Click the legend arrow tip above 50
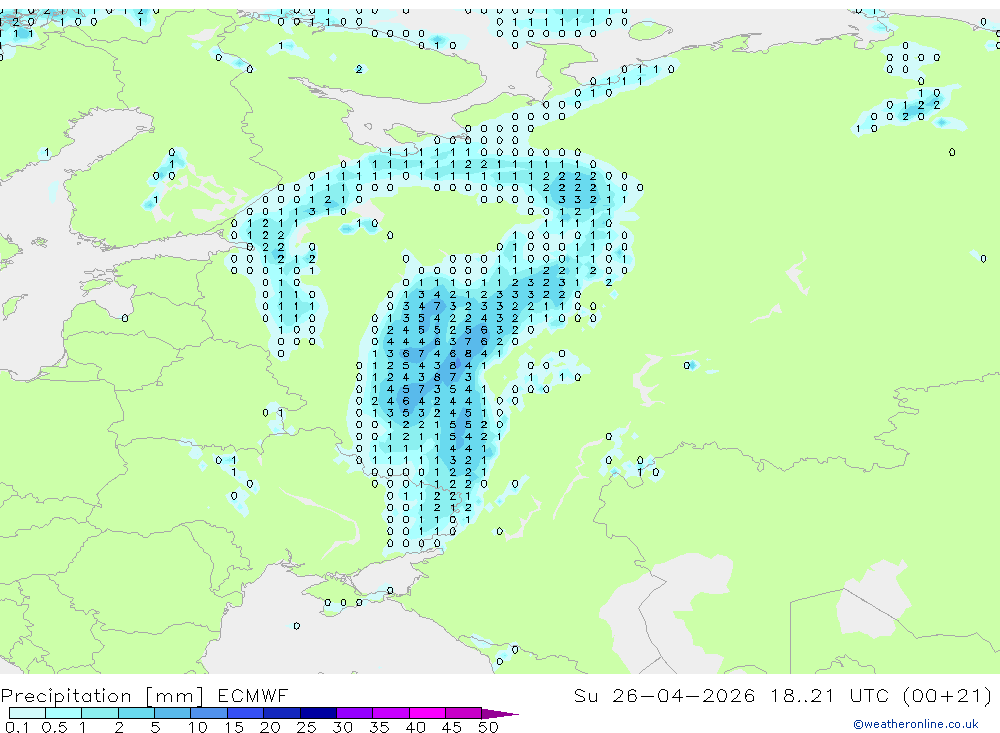1000x733 pixels. (500, 714)
